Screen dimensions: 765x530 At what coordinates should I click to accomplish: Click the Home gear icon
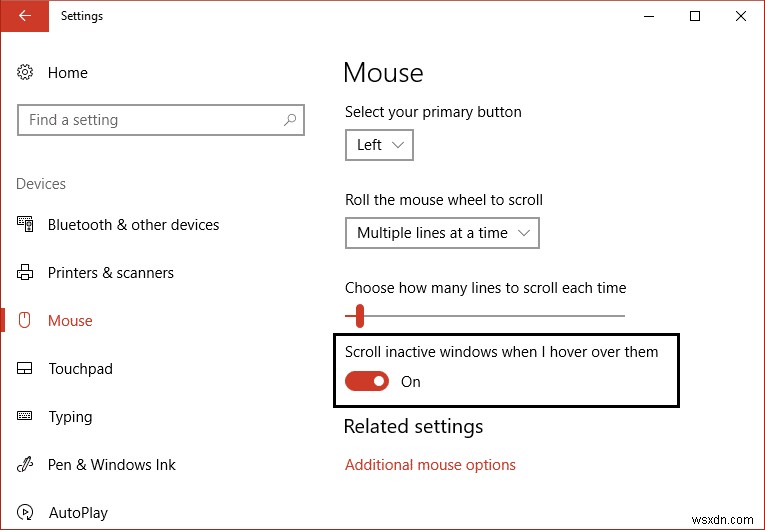coord(26,73)
